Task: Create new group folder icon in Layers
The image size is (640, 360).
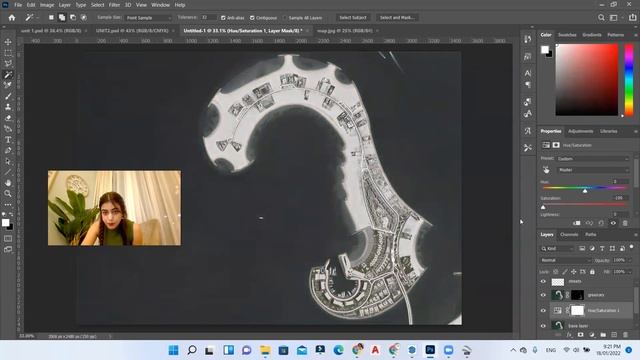Action: pos(603,335)
